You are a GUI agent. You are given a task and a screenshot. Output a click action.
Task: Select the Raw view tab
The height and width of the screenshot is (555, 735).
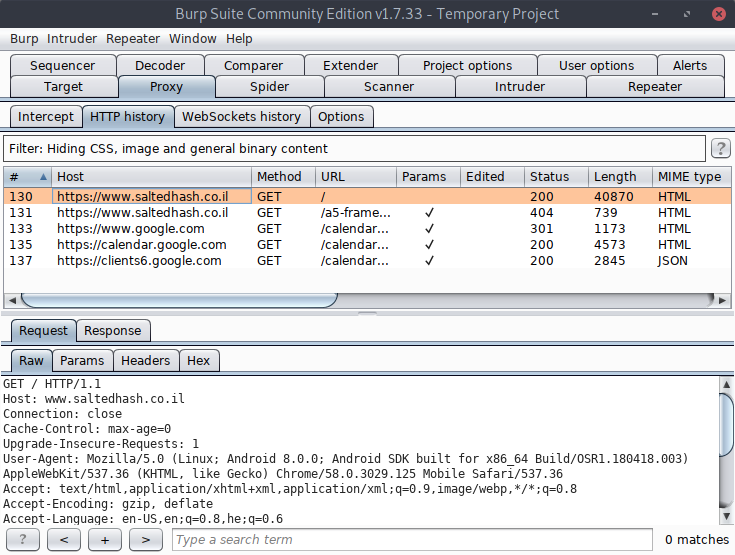pyautogui.click(x=31, y=360)
